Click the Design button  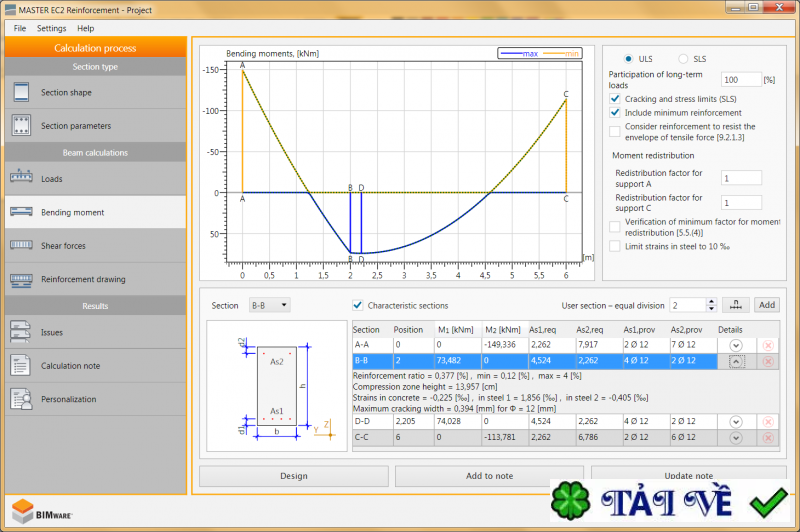(293, 476)
